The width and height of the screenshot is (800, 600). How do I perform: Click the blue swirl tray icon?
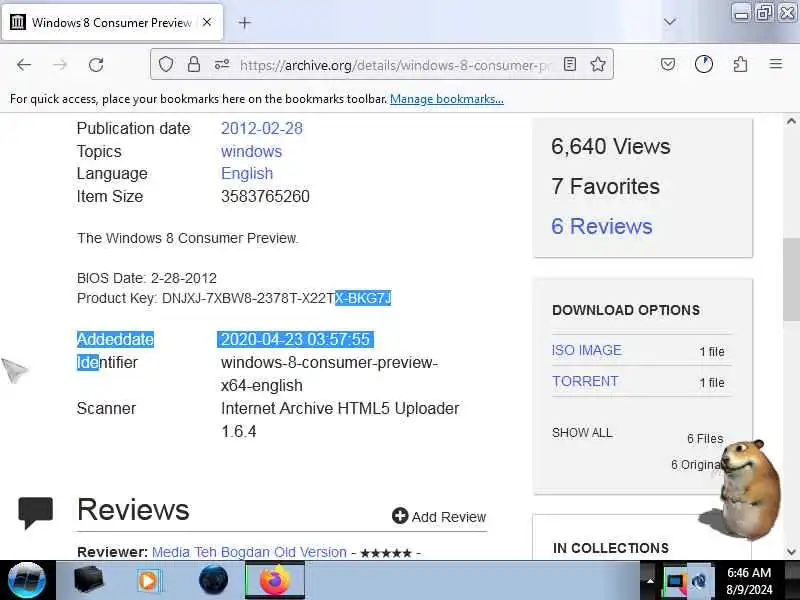(701, 580)
